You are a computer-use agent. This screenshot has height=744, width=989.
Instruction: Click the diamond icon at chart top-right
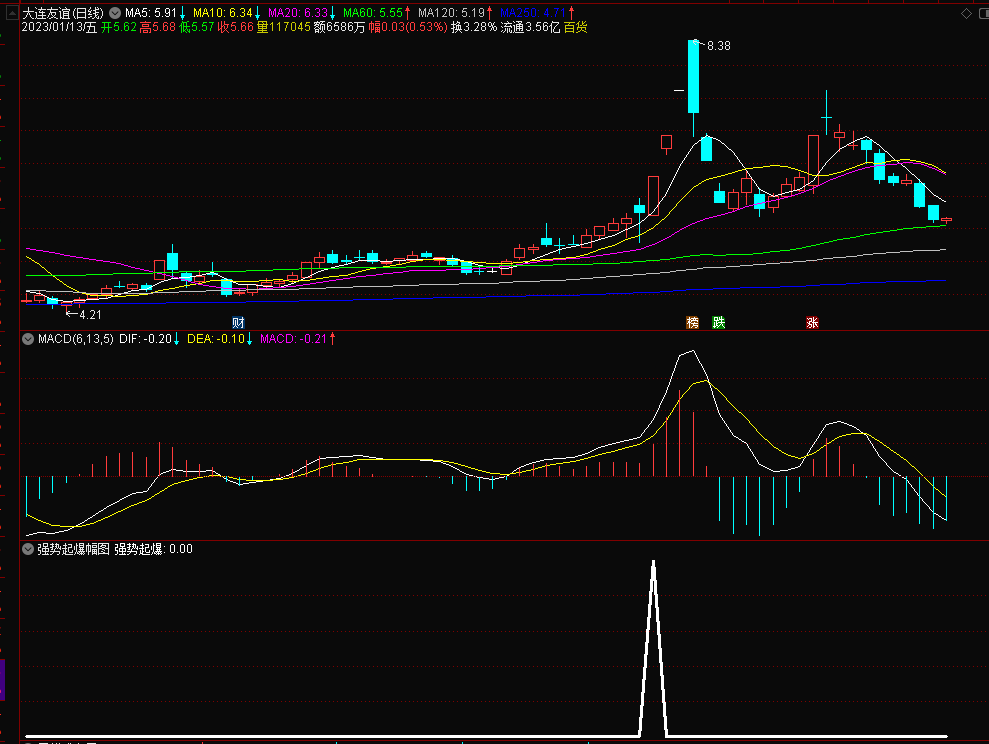pyautogui.click(x=966, y=13)
